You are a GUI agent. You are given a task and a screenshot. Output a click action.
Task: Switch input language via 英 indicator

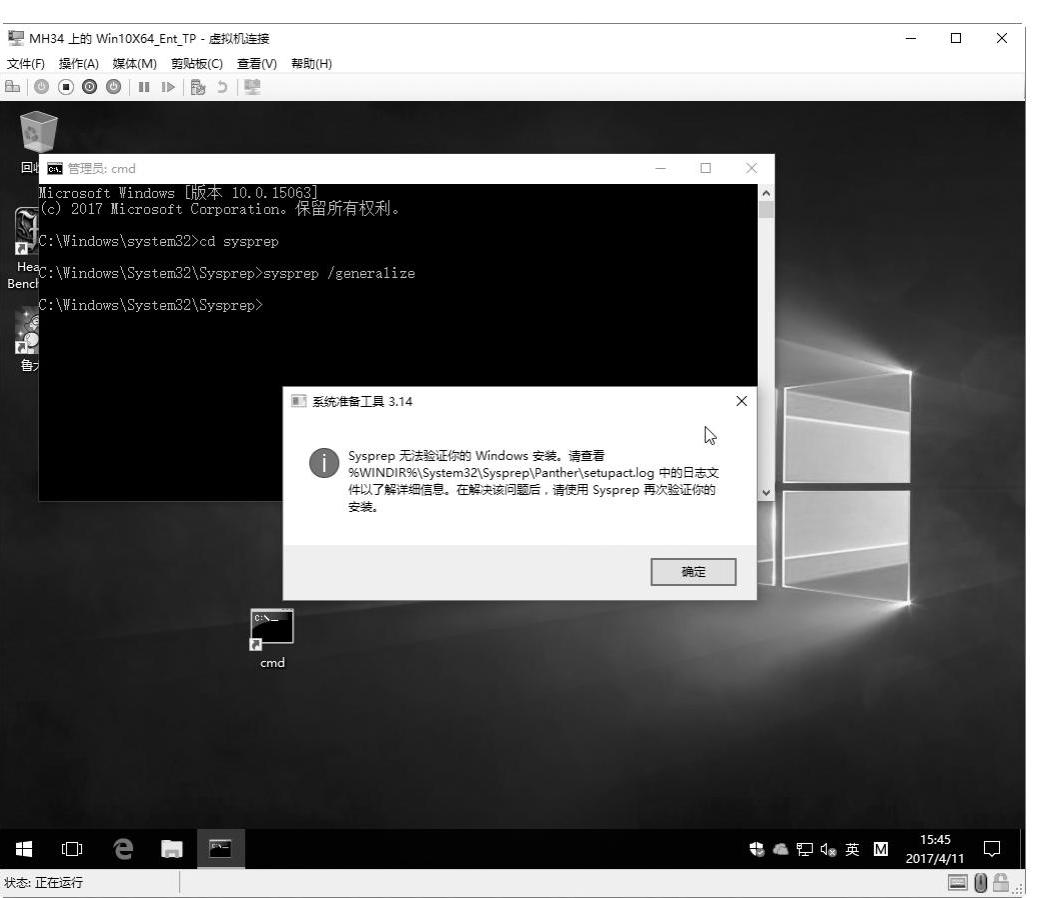click(x=852, y=849)
